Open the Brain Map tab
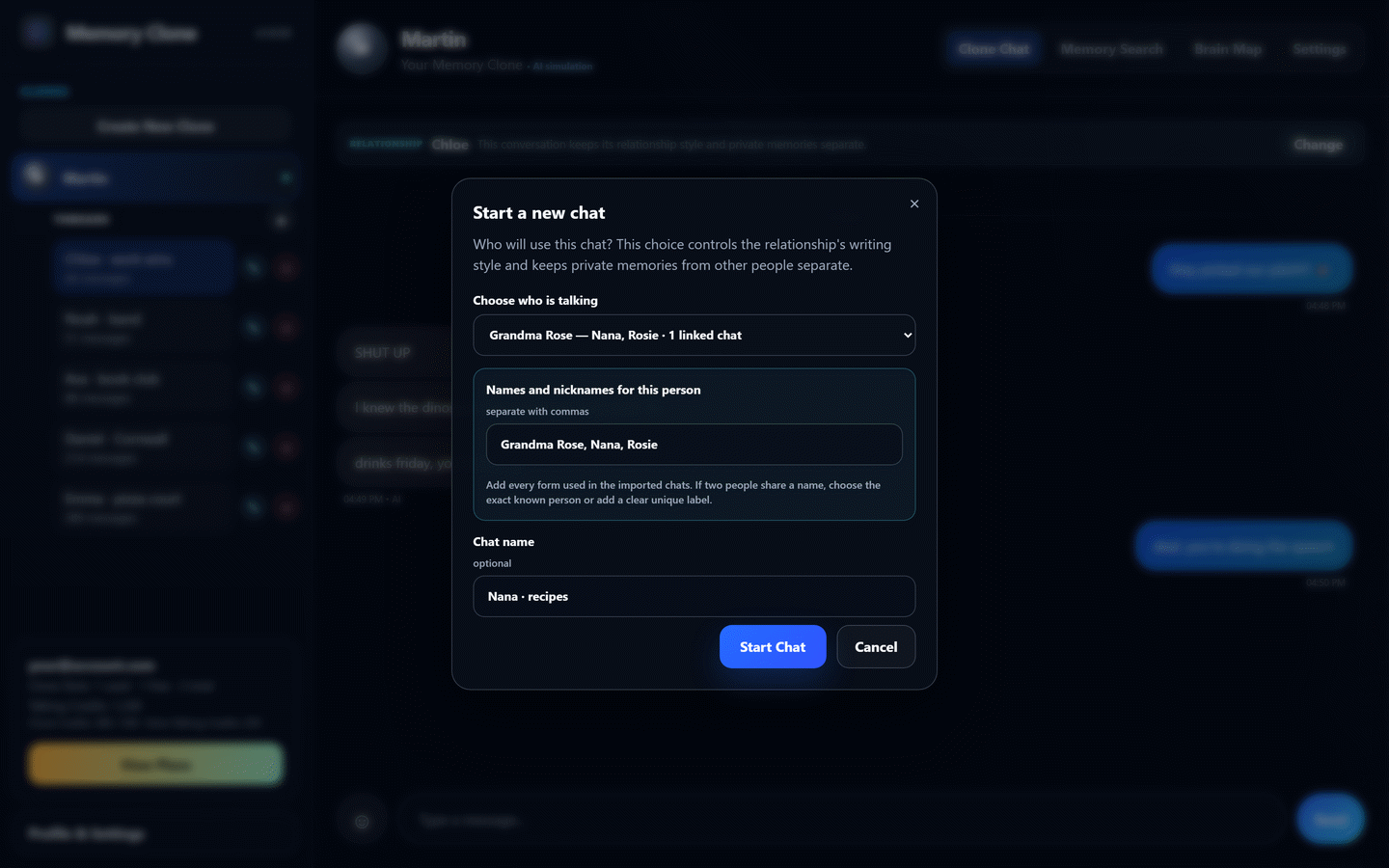The image size is (1389, 868). 1228,49
